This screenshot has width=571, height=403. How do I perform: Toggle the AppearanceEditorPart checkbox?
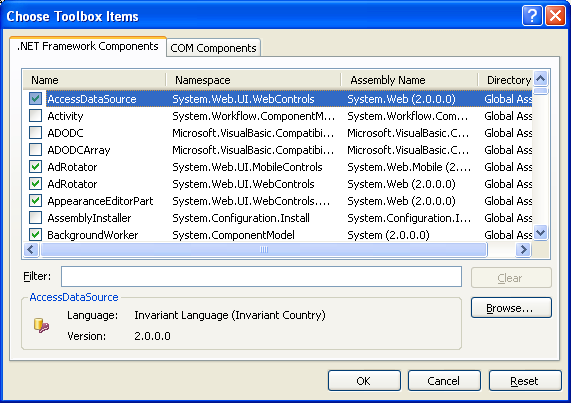pyautogui.click(x=35, y=201)
